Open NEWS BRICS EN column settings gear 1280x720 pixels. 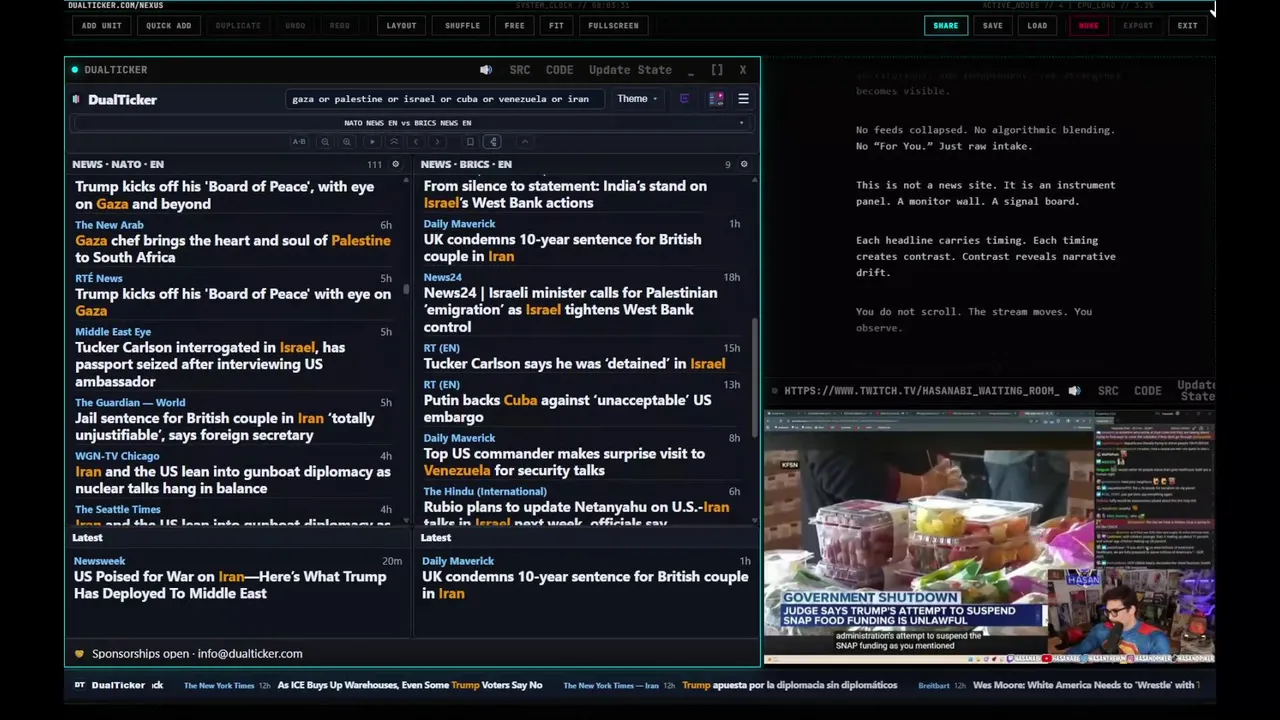point(743,164)
